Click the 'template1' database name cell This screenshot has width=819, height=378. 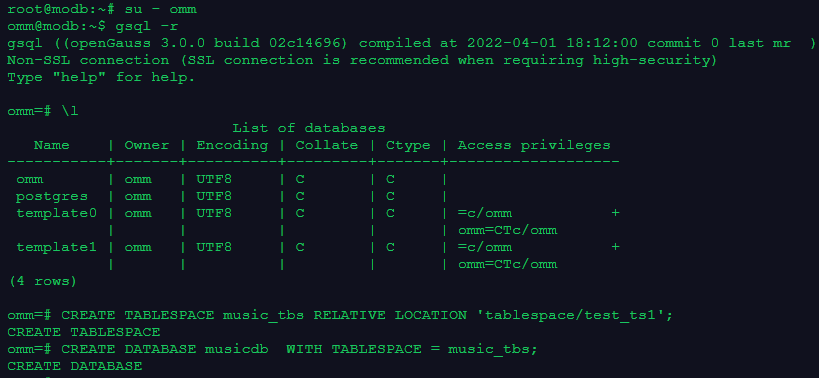point(56,247)
